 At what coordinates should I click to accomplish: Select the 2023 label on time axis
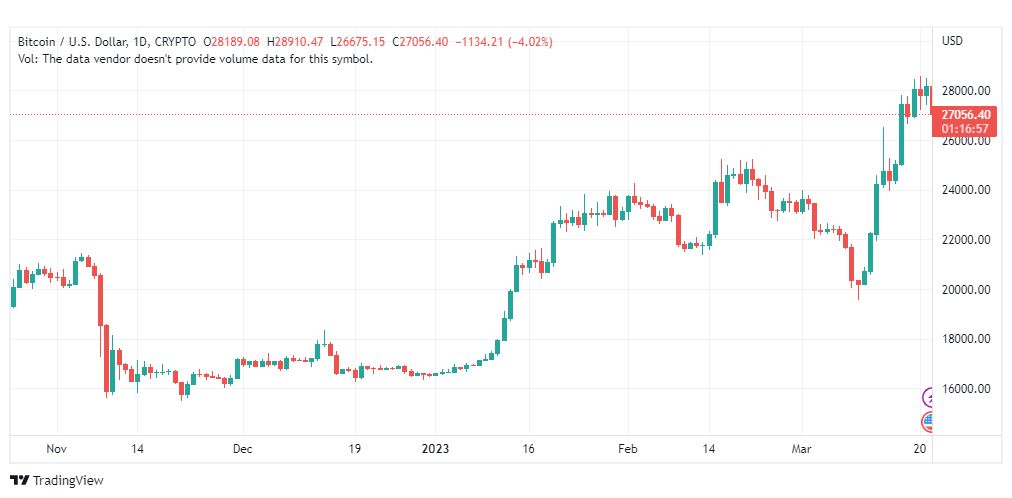tap(437, 450)
